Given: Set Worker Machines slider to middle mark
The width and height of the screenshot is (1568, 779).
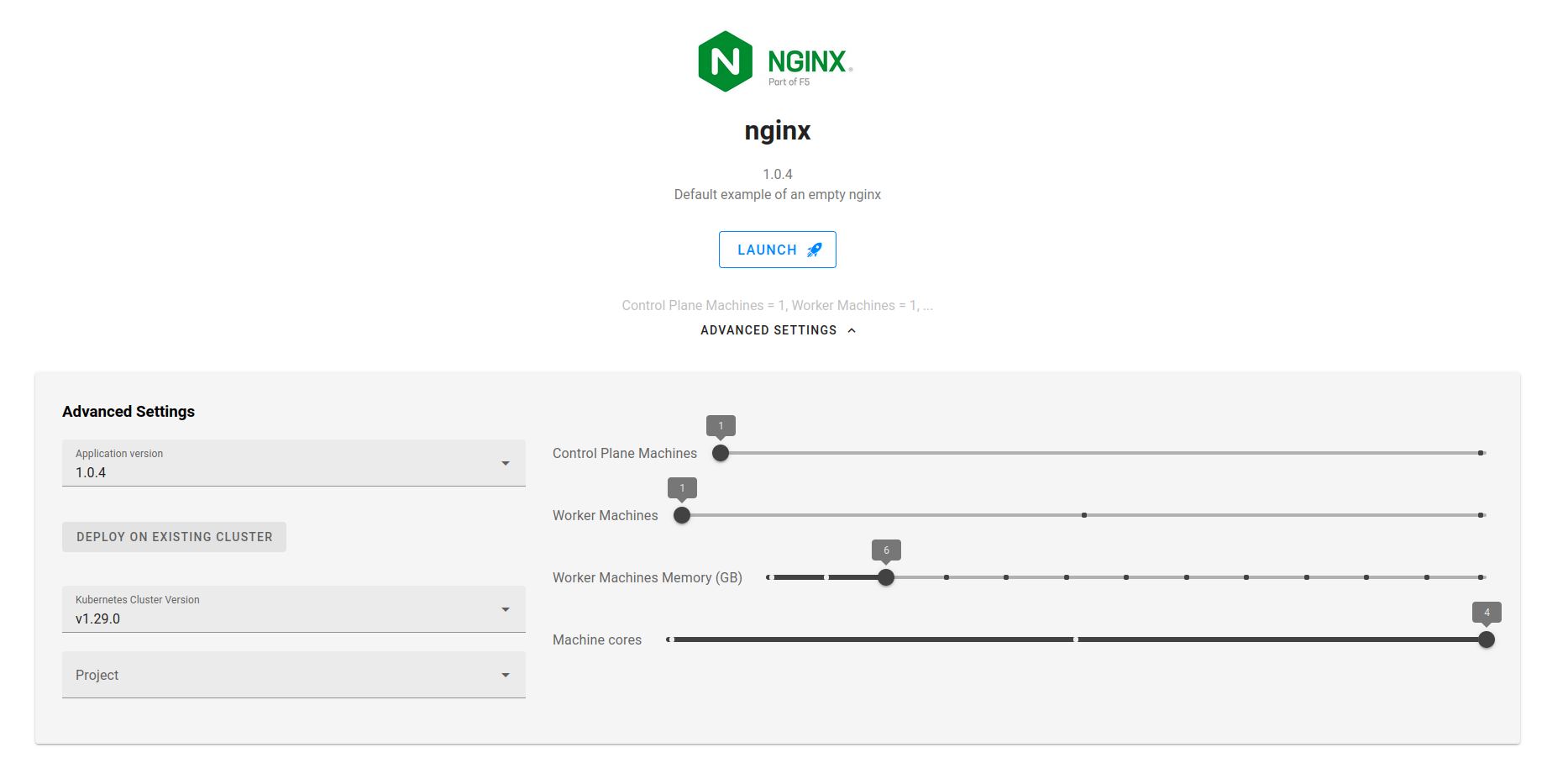Looking at the screenshot, I should point(1084,515).
